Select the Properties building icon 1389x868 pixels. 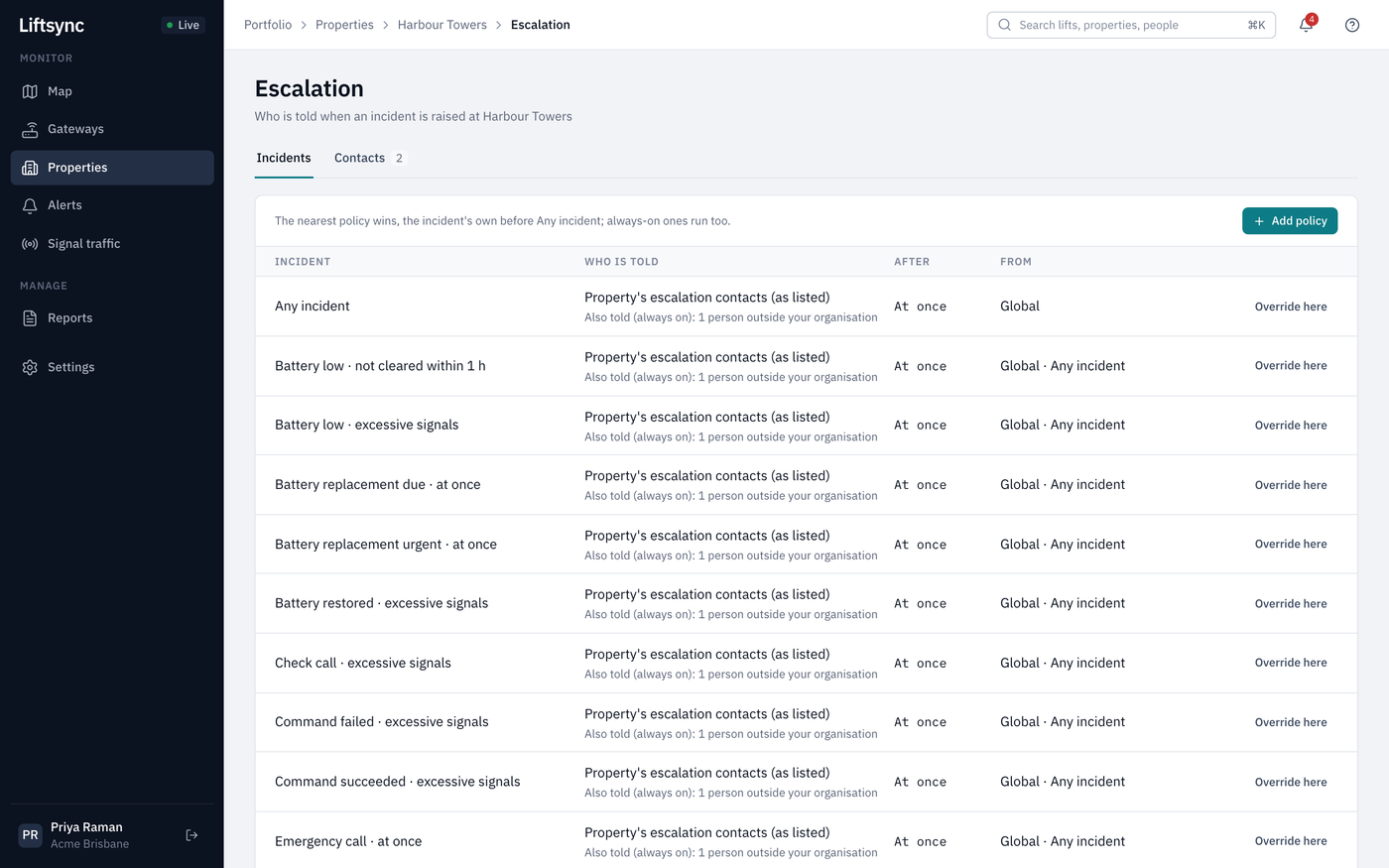pyautogui.click(x=30, y=168)
